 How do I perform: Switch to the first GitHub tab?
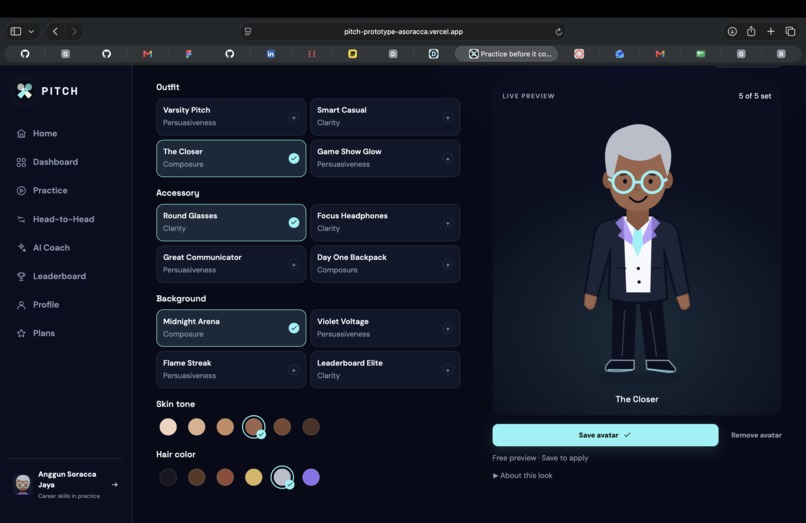point(25,53)
